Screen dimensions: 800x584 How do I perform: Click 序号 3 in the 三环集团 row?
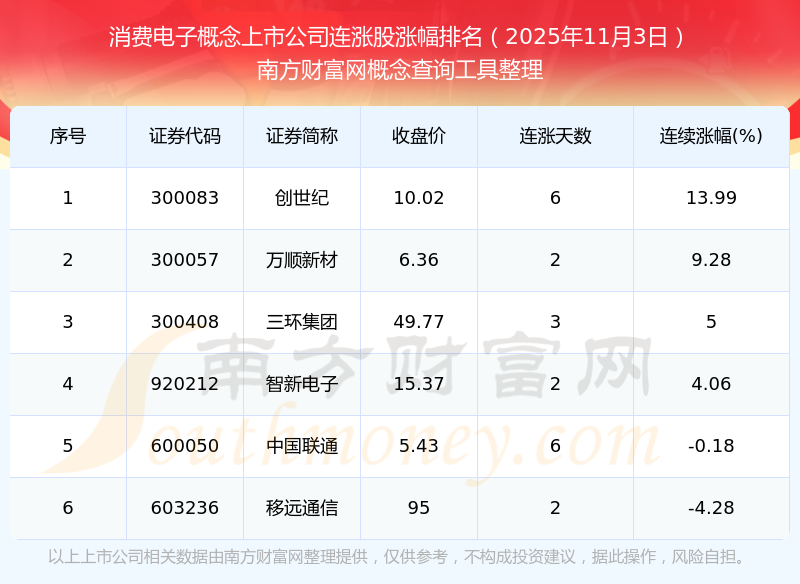point(68,322)
